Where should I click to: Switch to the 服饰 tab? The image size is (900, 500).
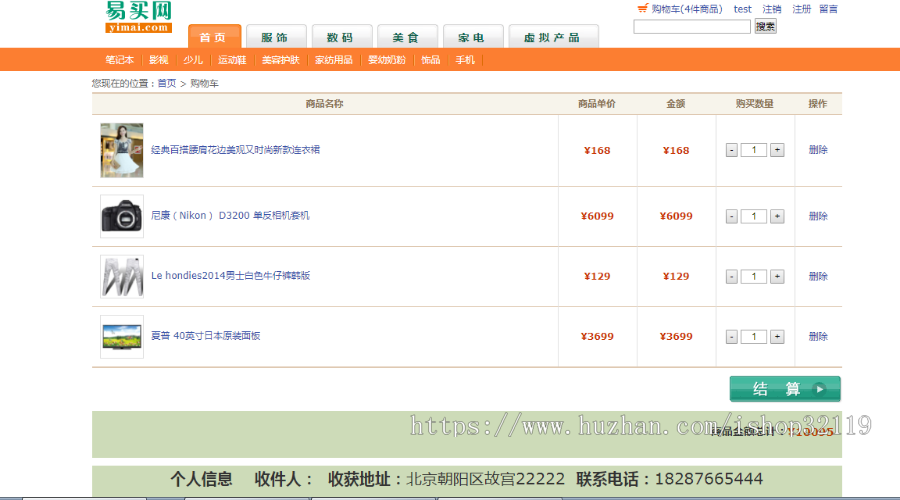(276, 37)
